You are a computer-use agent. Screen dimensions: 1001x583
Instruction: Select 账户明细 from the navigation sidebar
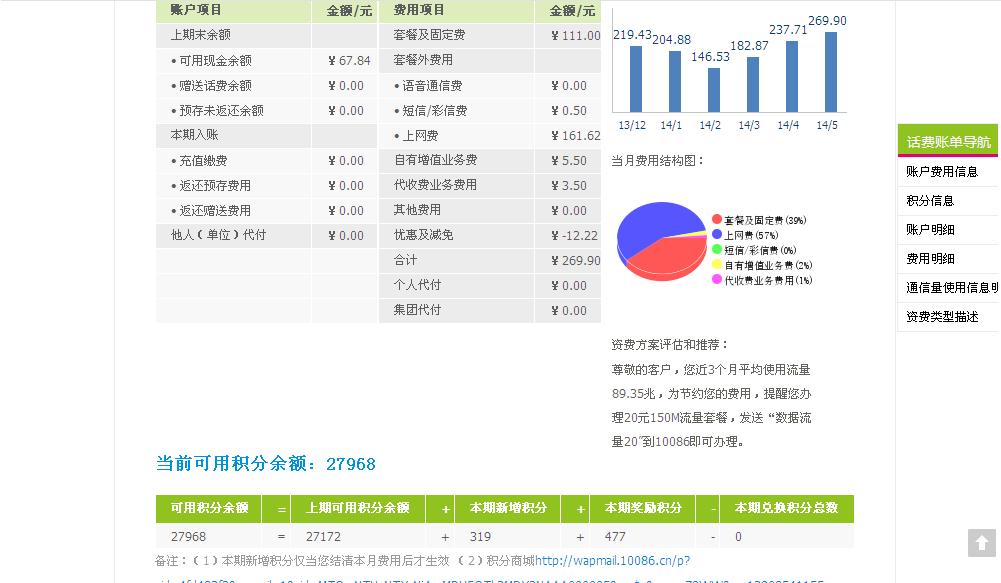click(930, 230)
